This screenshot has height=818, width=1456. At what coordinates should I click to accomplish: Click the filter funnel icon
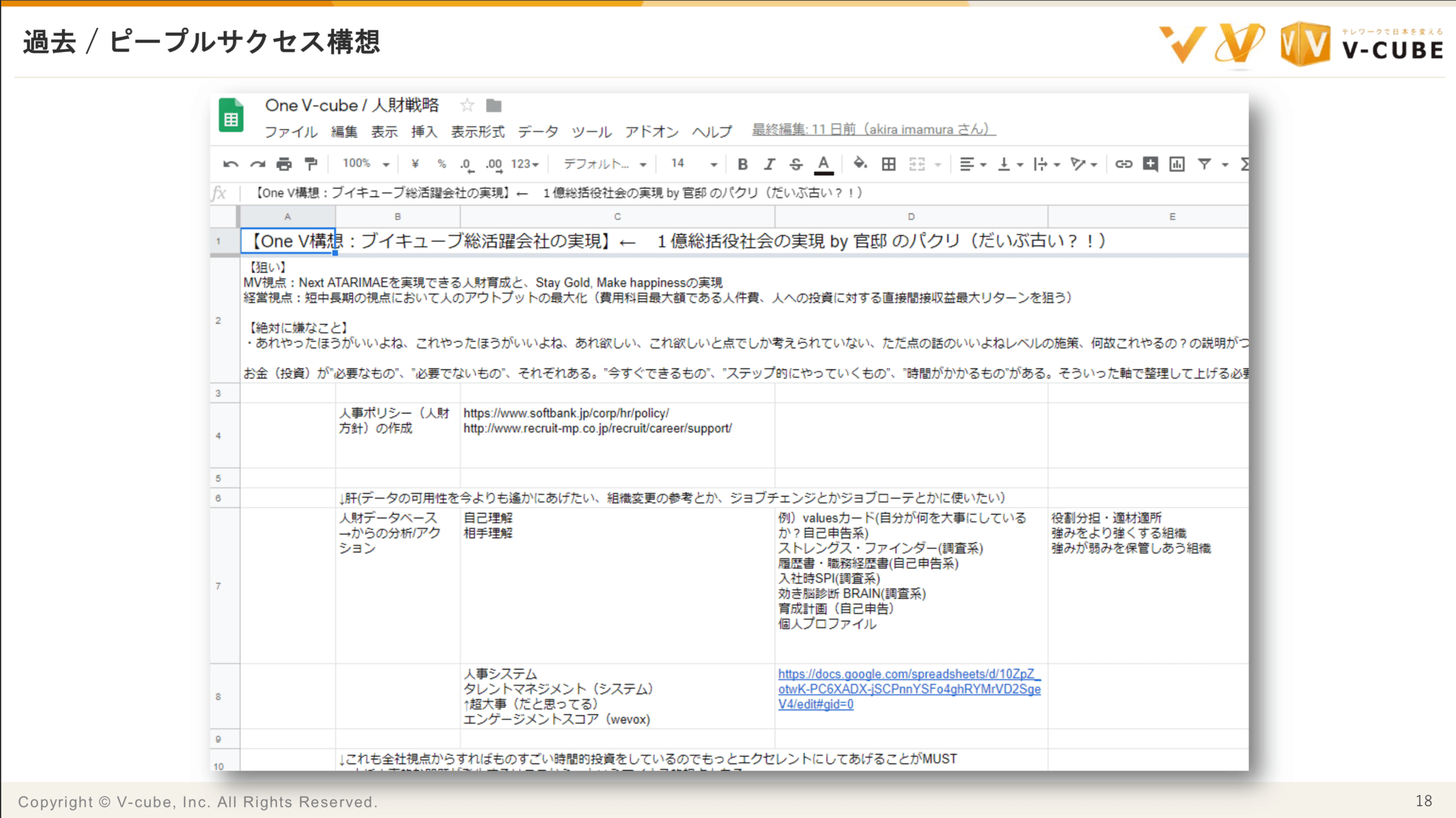pyautogui.click(x=1204, y=164)
